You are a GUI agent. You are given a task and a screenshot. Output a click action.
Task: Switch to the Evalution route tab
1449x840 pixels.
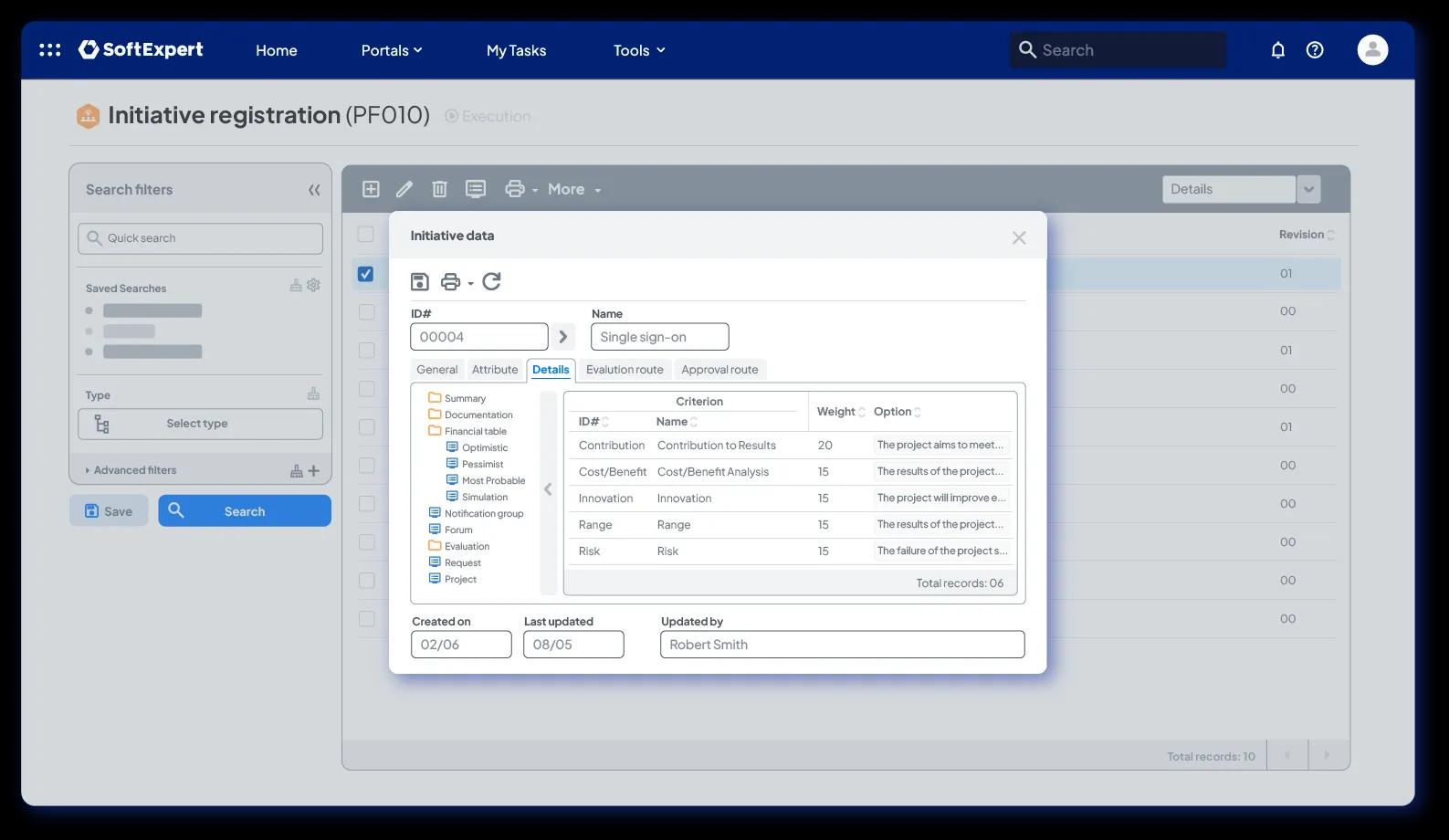[x=625, y=370]
